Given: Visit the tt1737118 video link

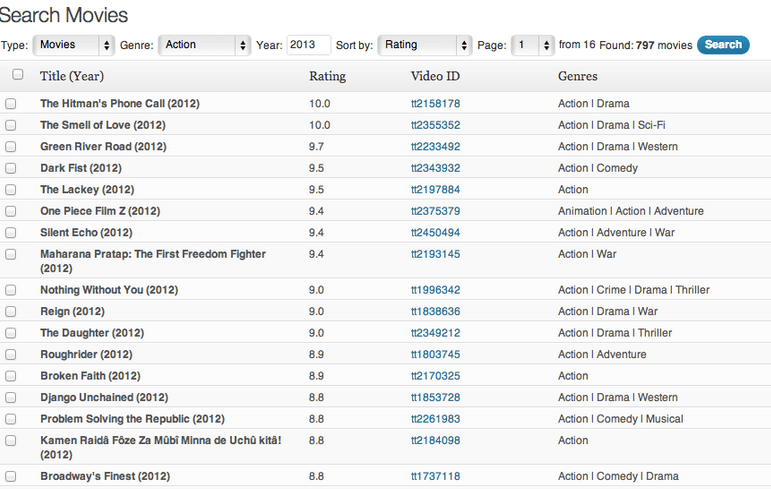Looking at the screenshot, I should click(x=435, y=476).
